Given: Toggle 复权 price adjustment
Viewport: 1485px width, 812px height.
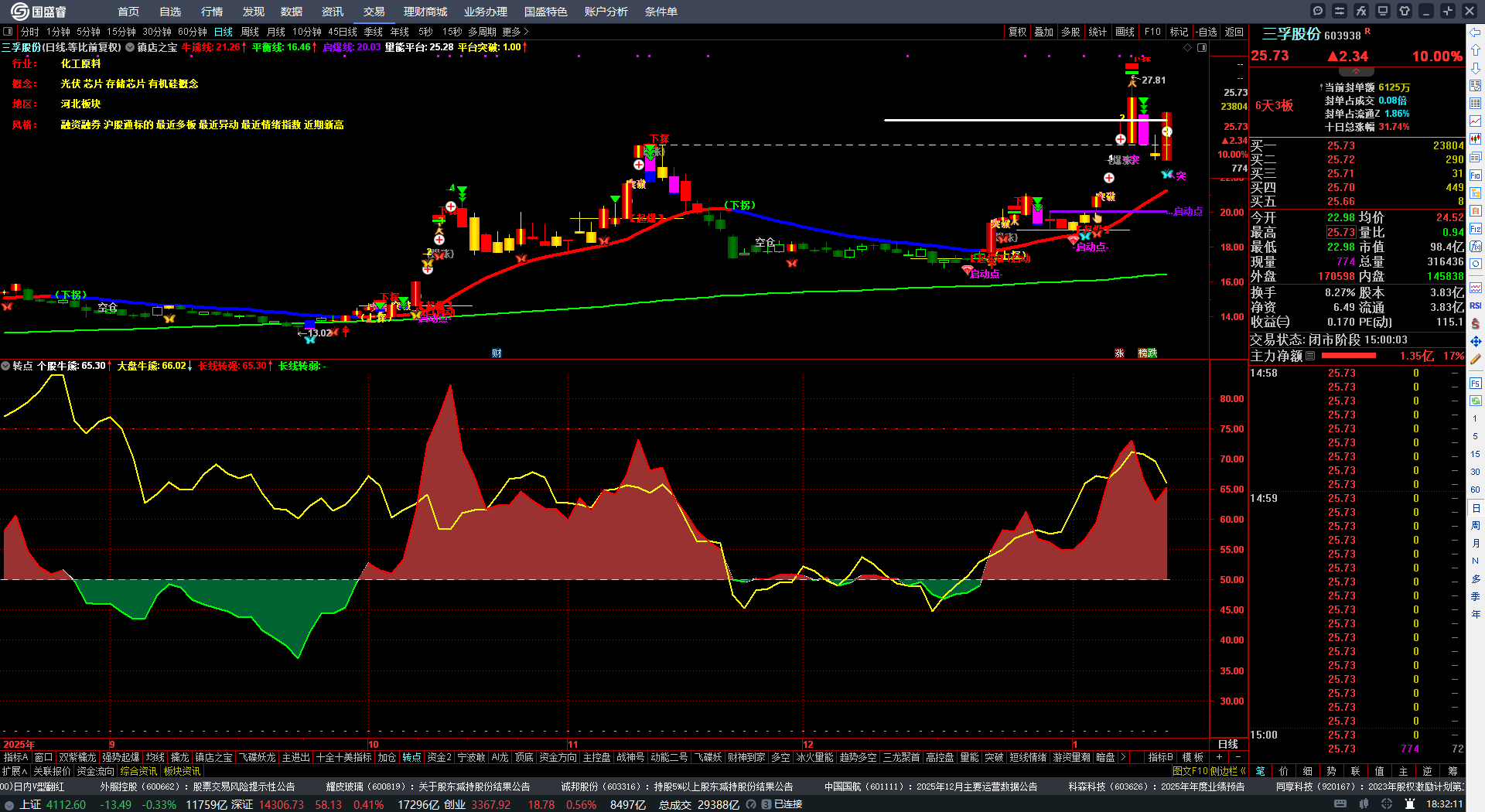Looking at the screenshot, I should coord(1018,32).
